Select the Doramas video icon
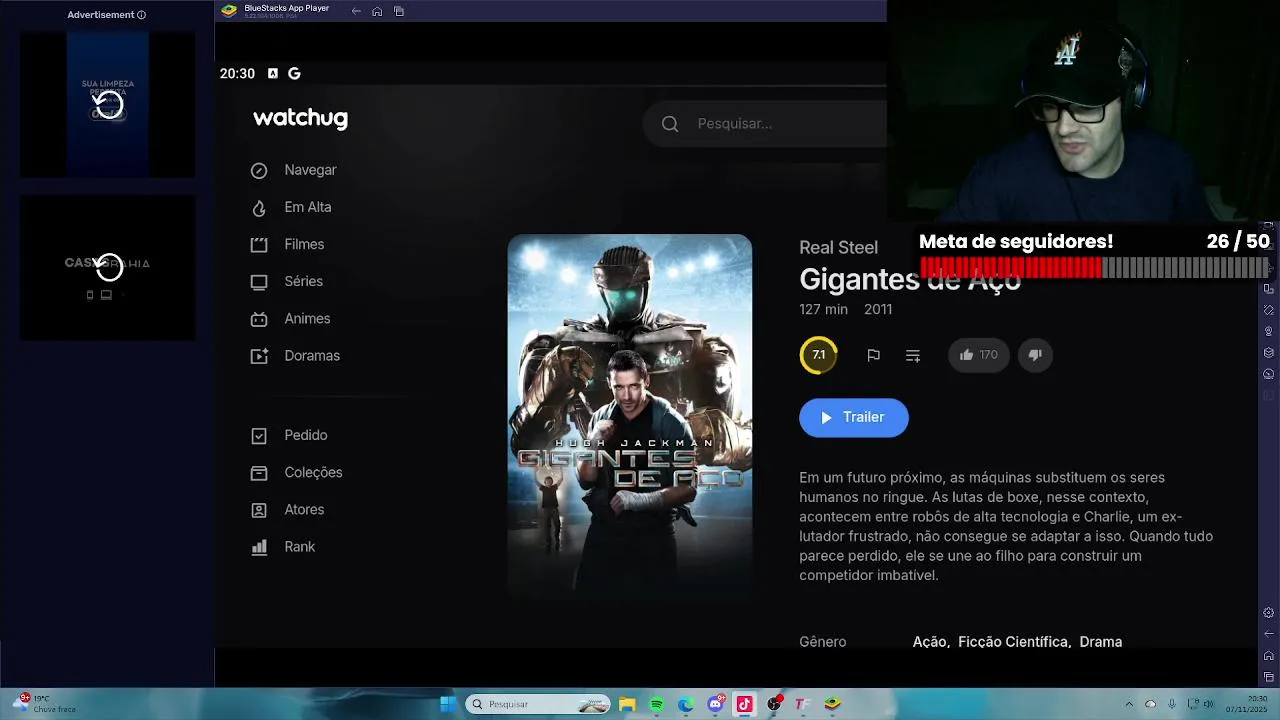Viewport: 1280px width, 720px height. [259, 356]
